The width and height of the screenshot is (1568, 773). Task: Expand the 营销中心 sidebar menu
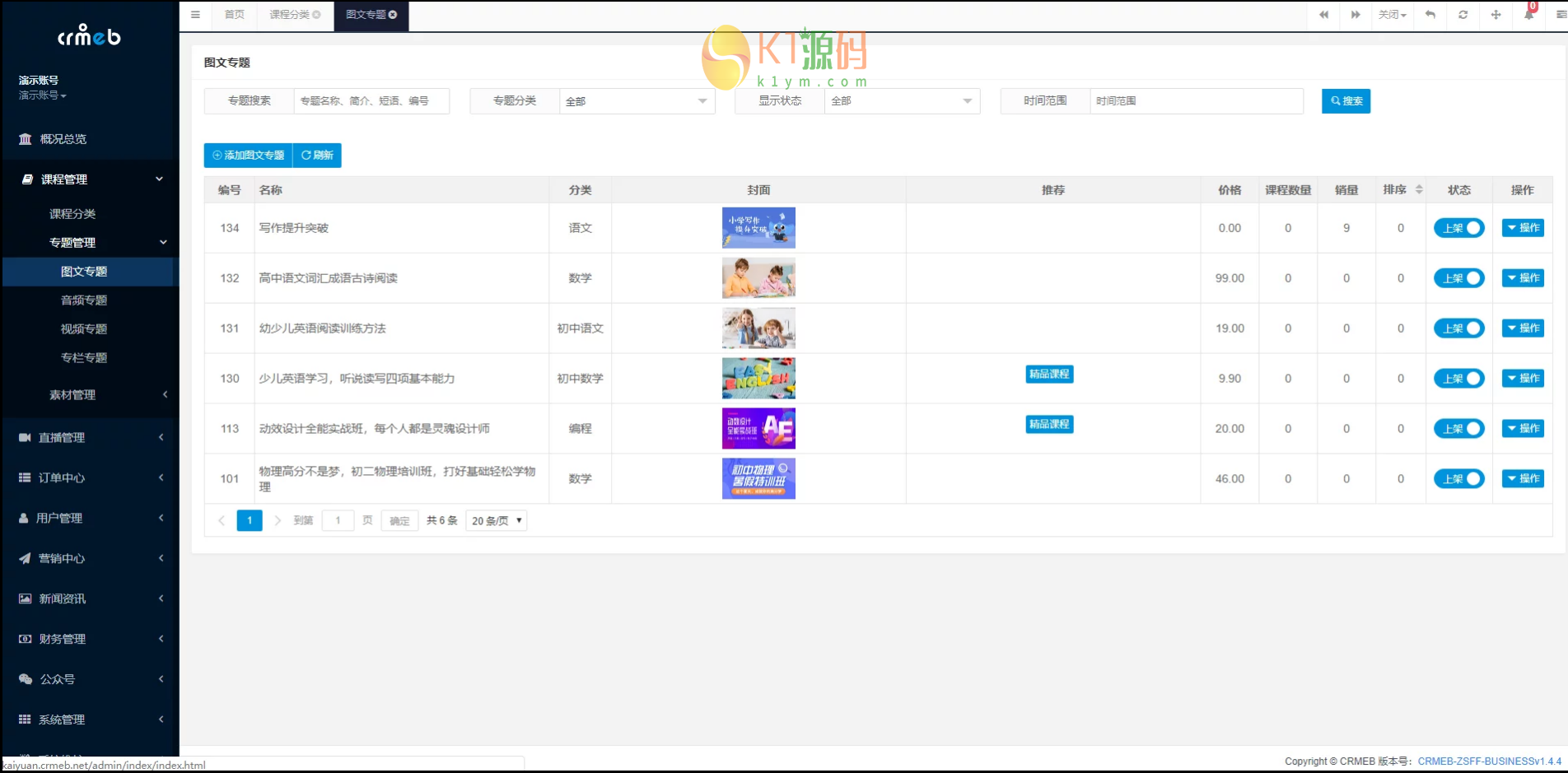point(90,559)
